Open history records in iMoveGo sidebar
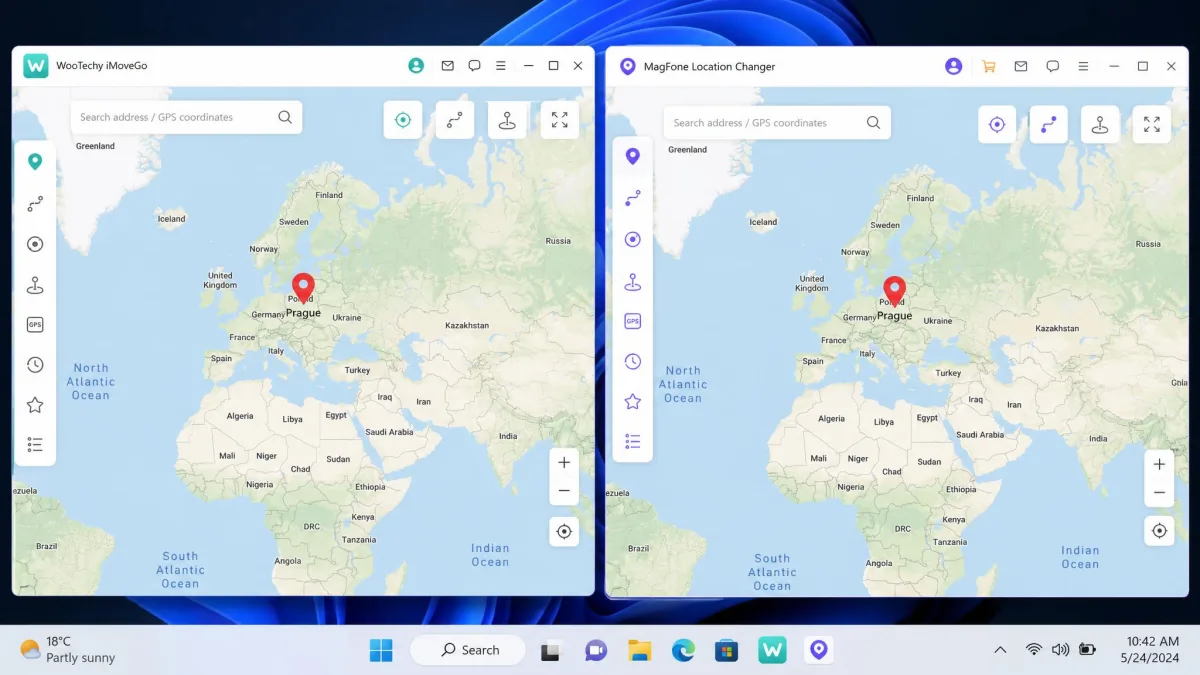The height and width of the screenshot is (675, 1200). [x=35, y=365]
